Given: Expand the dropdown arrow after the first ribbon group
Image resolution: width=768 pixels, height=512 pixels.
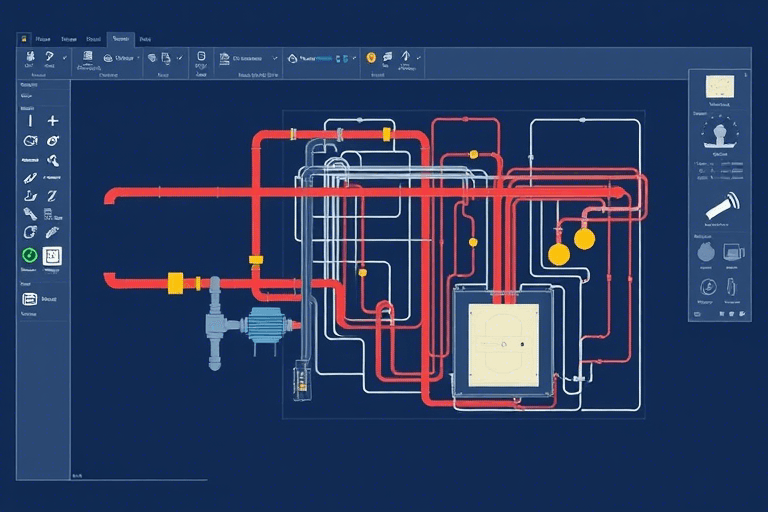Looking at the screenshot, I should pyautogui.click(x=66, y=59).
